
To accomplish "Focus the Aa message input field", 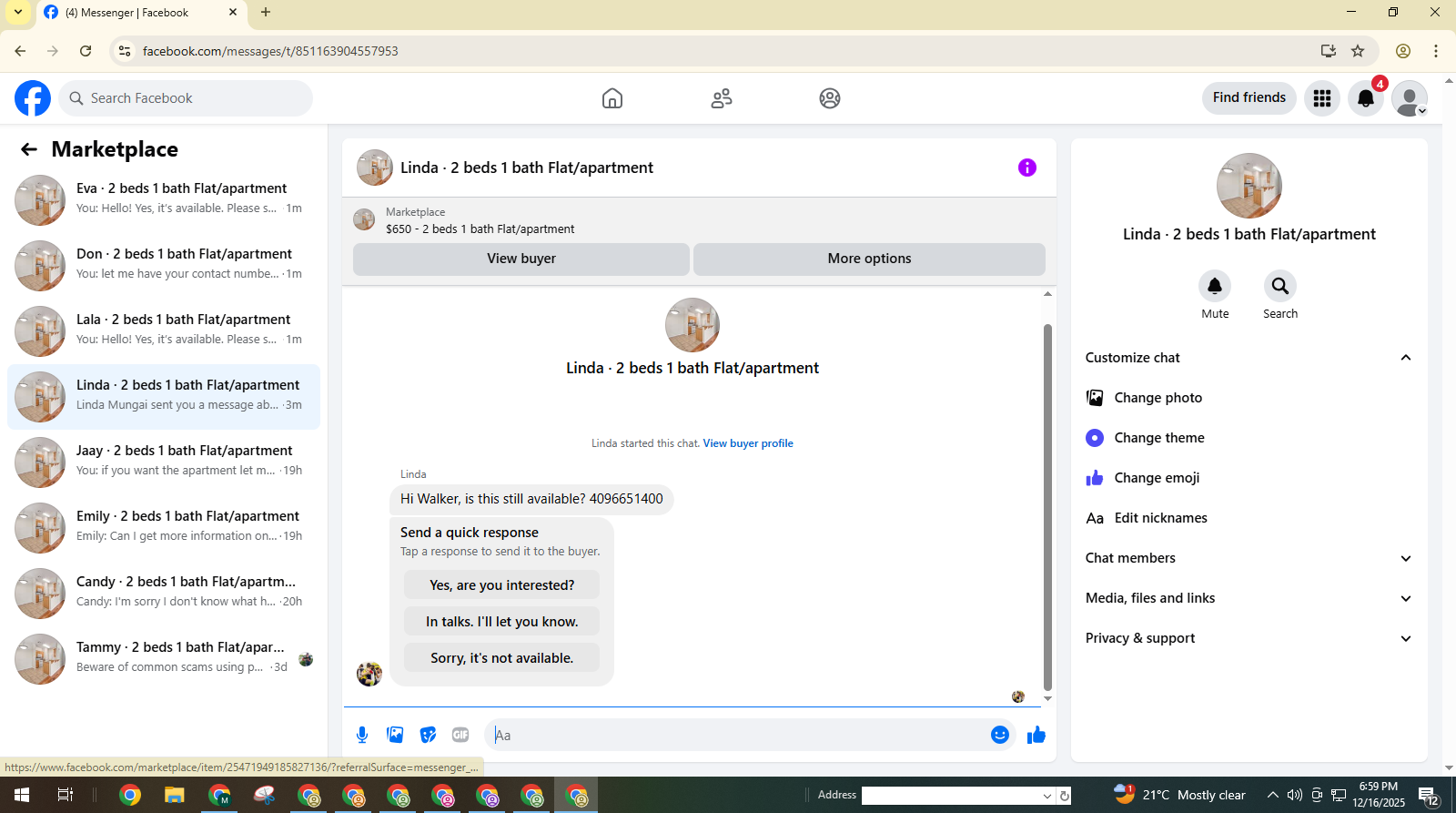I will pos(739,735).
